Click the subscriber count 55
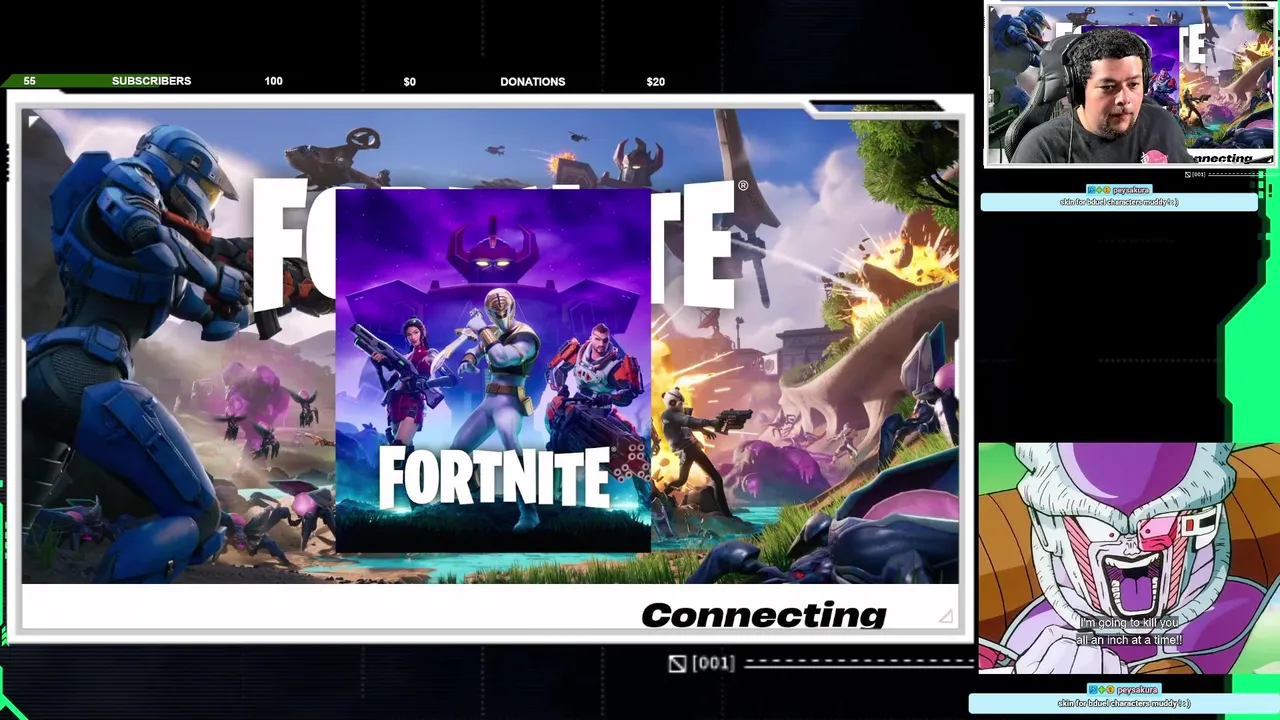Viewport: 1280px width, 720px height. pos(29,81)
